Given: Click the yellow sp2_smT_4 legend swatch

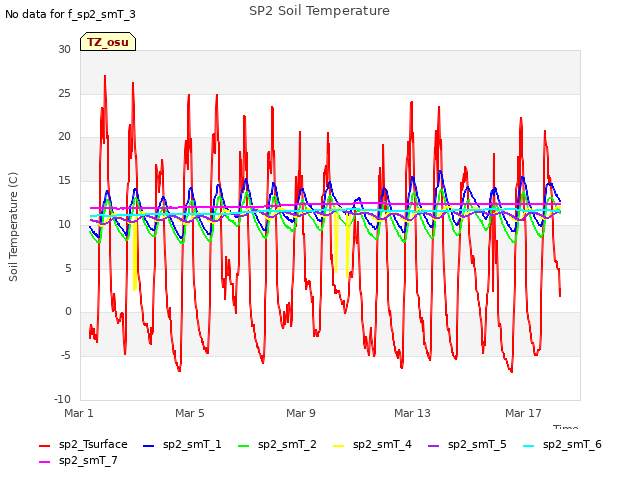Looking at the screenshot, I should [339, 446].
